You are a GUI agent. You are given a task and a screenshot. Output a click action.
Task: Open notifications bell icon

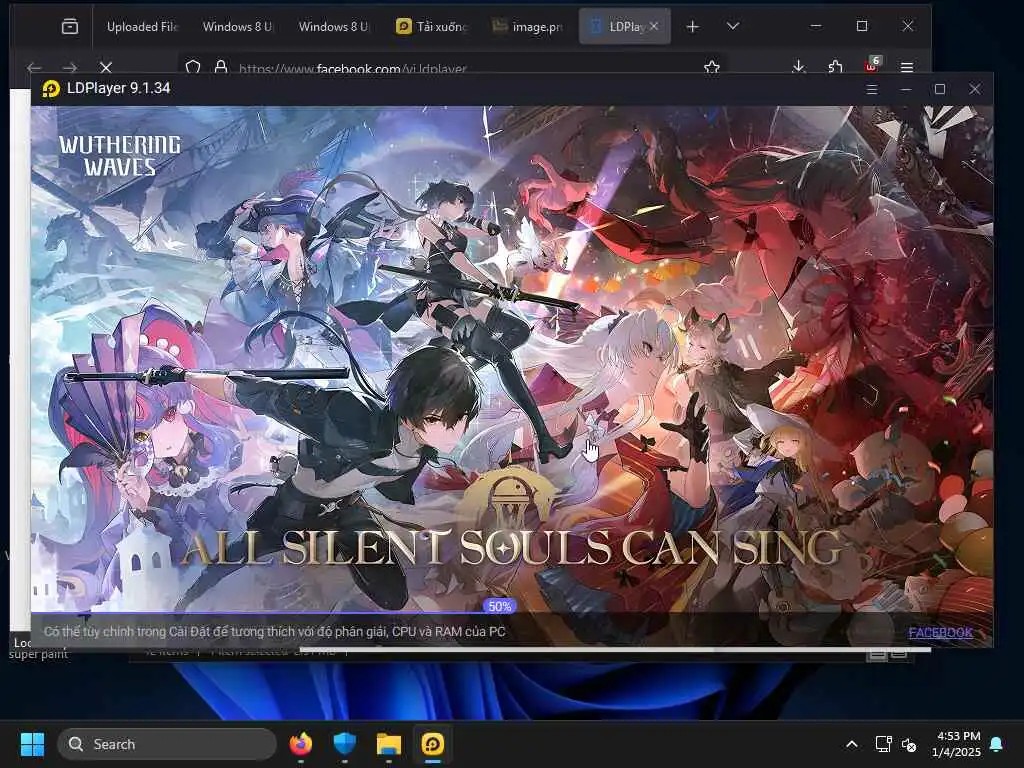(997, 744)
